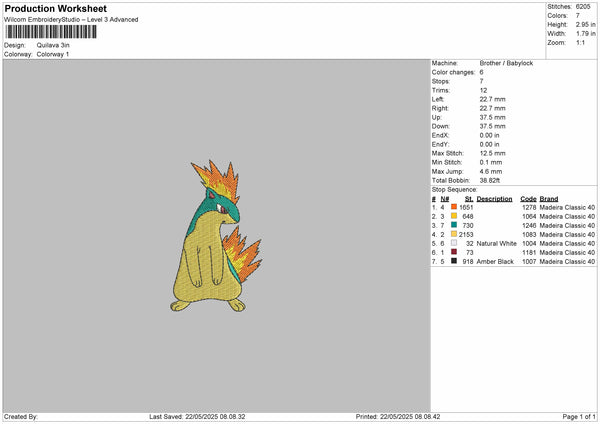Click the 'Page 1 of 1' footer text
The image size is (600, 424).
pos(579,417)
